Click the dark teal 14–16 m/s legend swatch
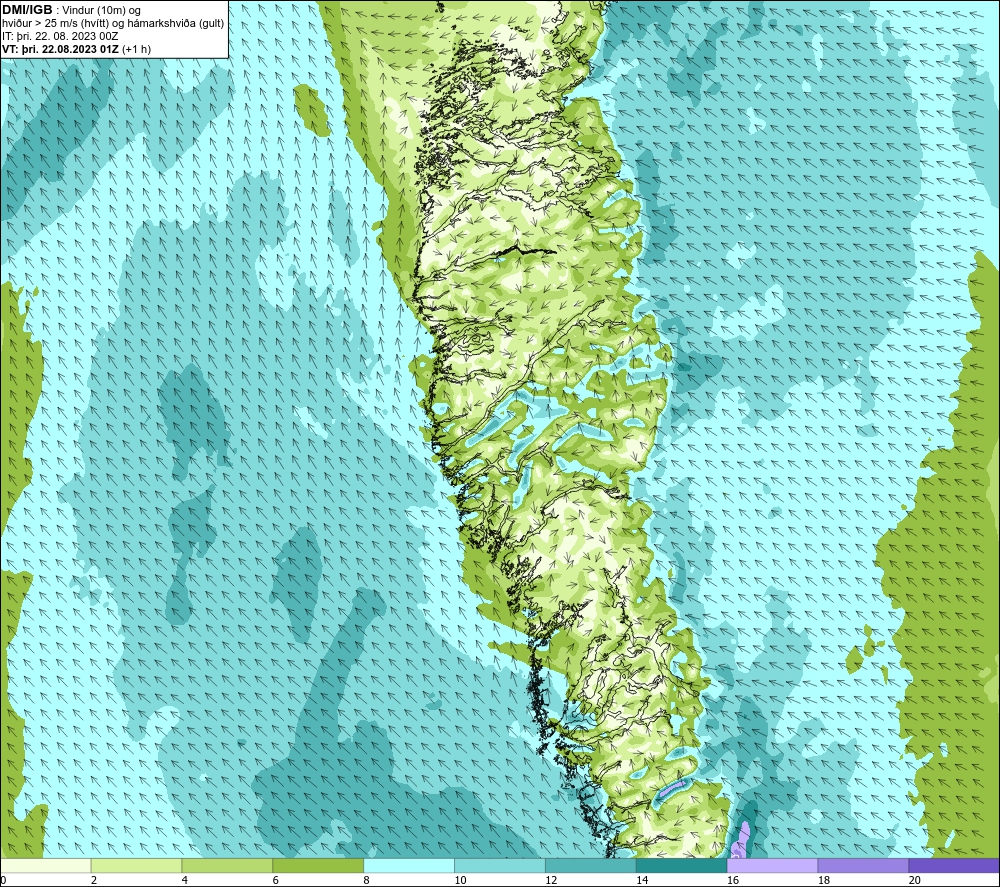This screenshot has width=1000, height=887. (x=681, y=865)
